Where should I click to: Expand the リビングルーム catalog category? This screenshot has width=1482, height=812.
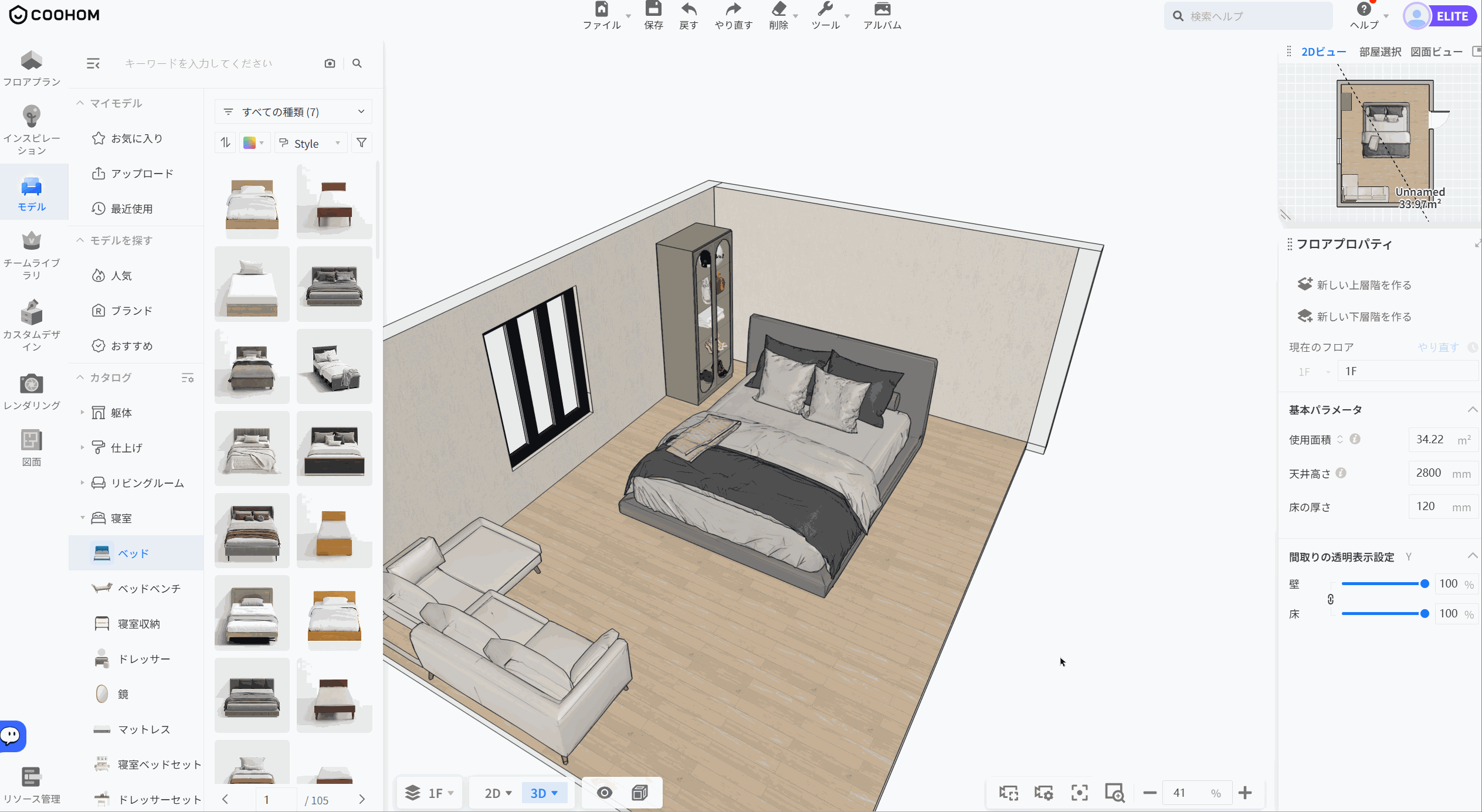coord(82,483)
